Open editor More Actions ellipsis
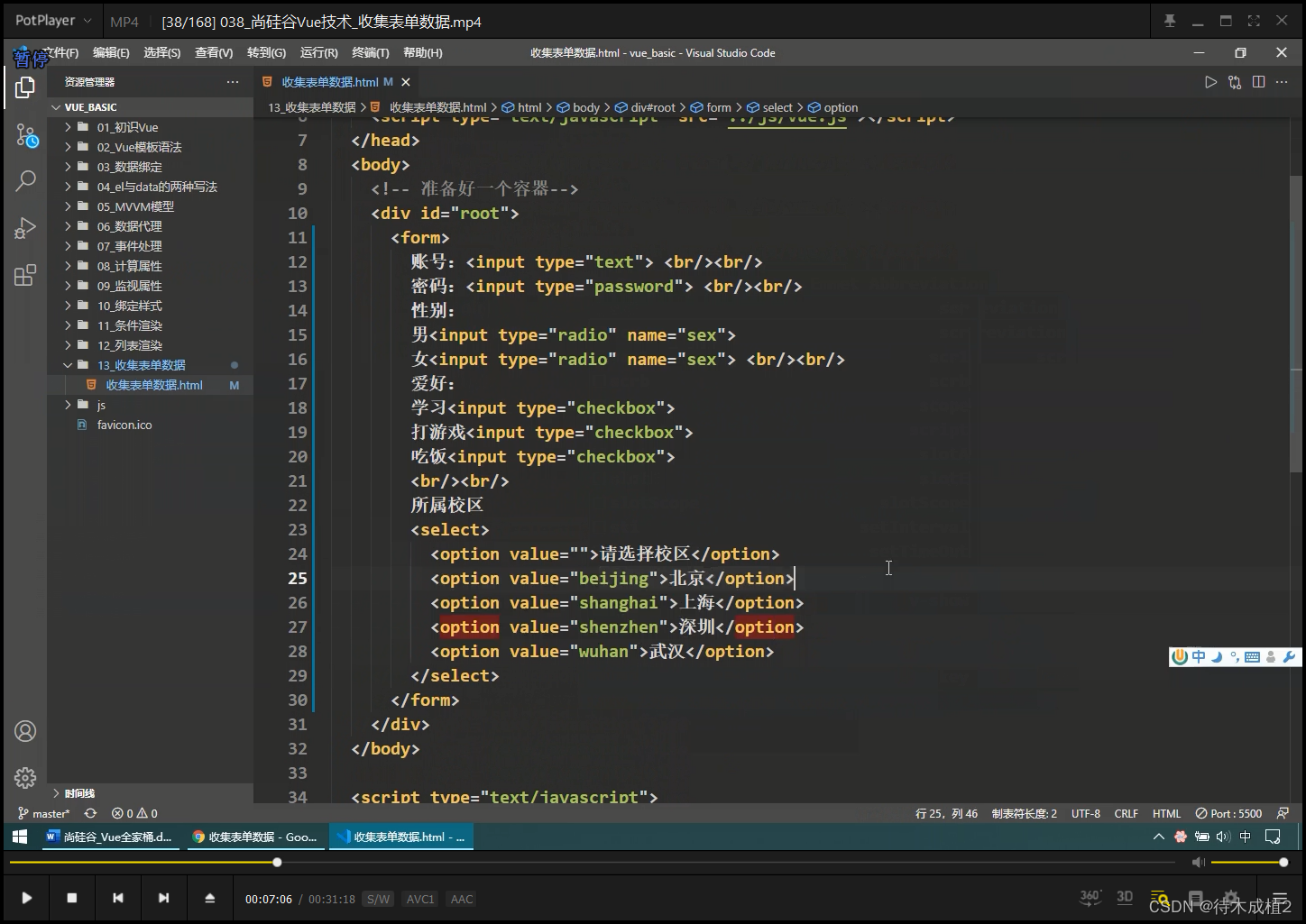 pos(1282,82)
